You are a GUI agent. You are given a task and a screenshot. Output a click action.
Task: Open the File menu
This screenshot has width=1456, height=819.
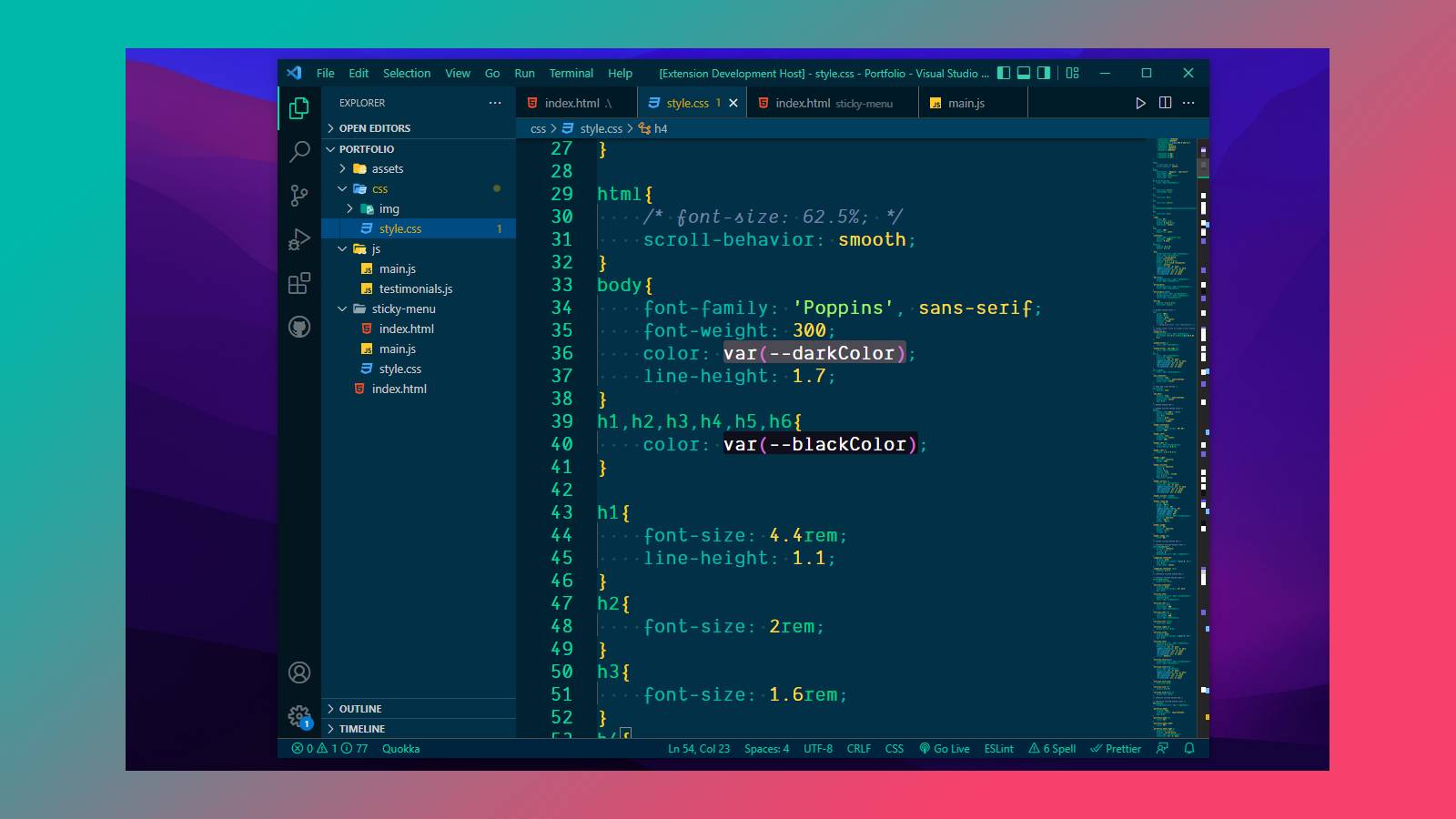(325, 73)
